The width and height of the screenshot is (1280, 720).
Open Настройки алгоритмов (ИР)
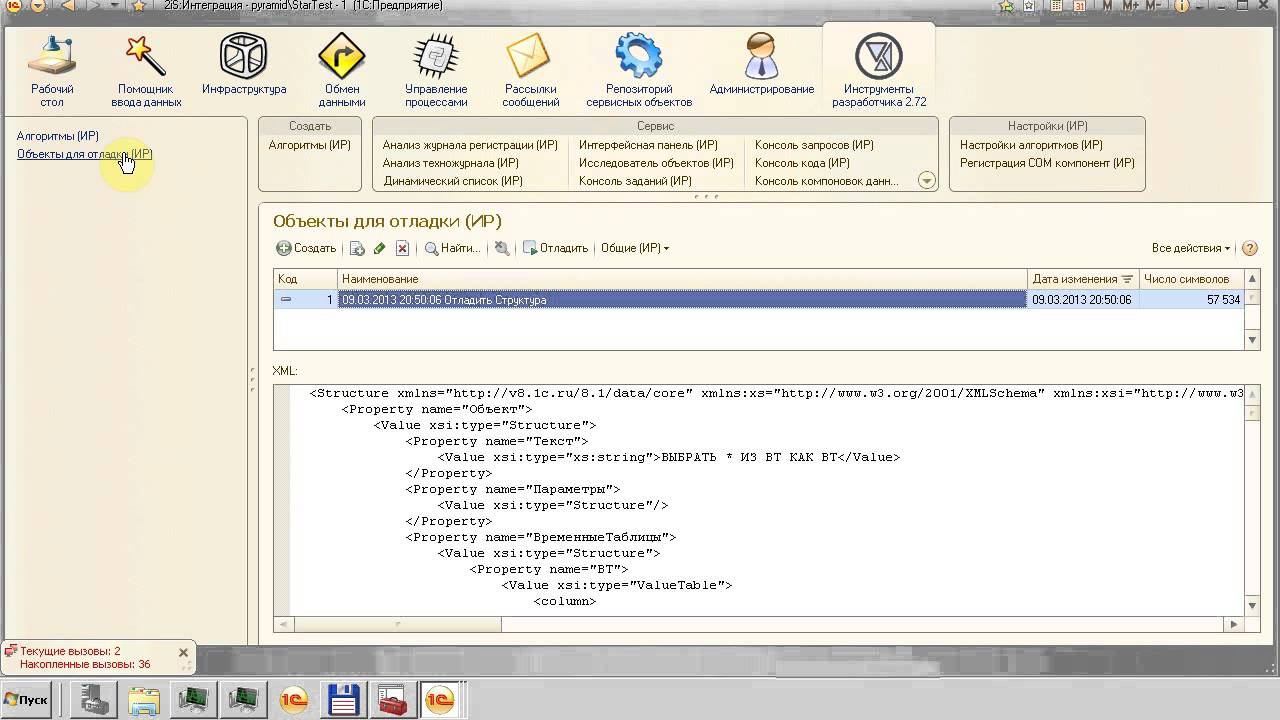click(1031, 145)
